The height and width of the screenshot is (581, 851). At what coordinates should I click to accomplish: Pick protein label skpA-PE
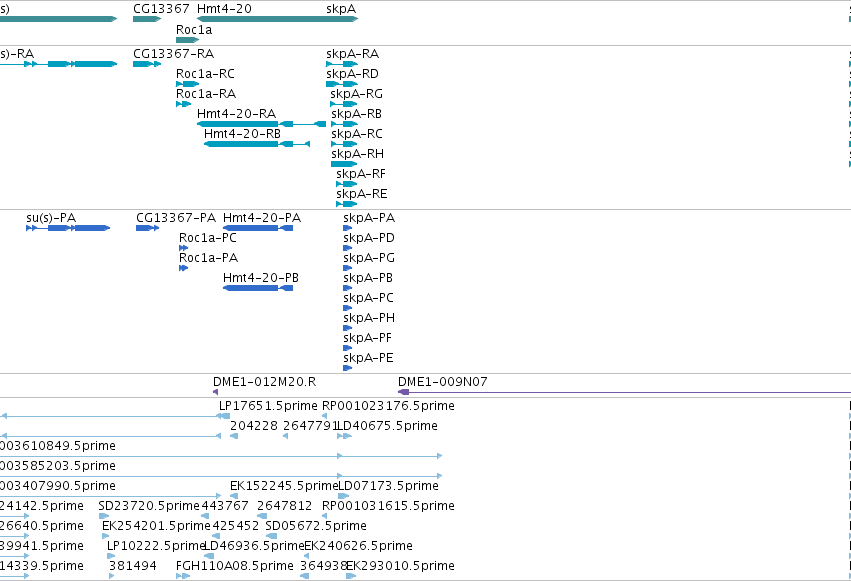368,359
